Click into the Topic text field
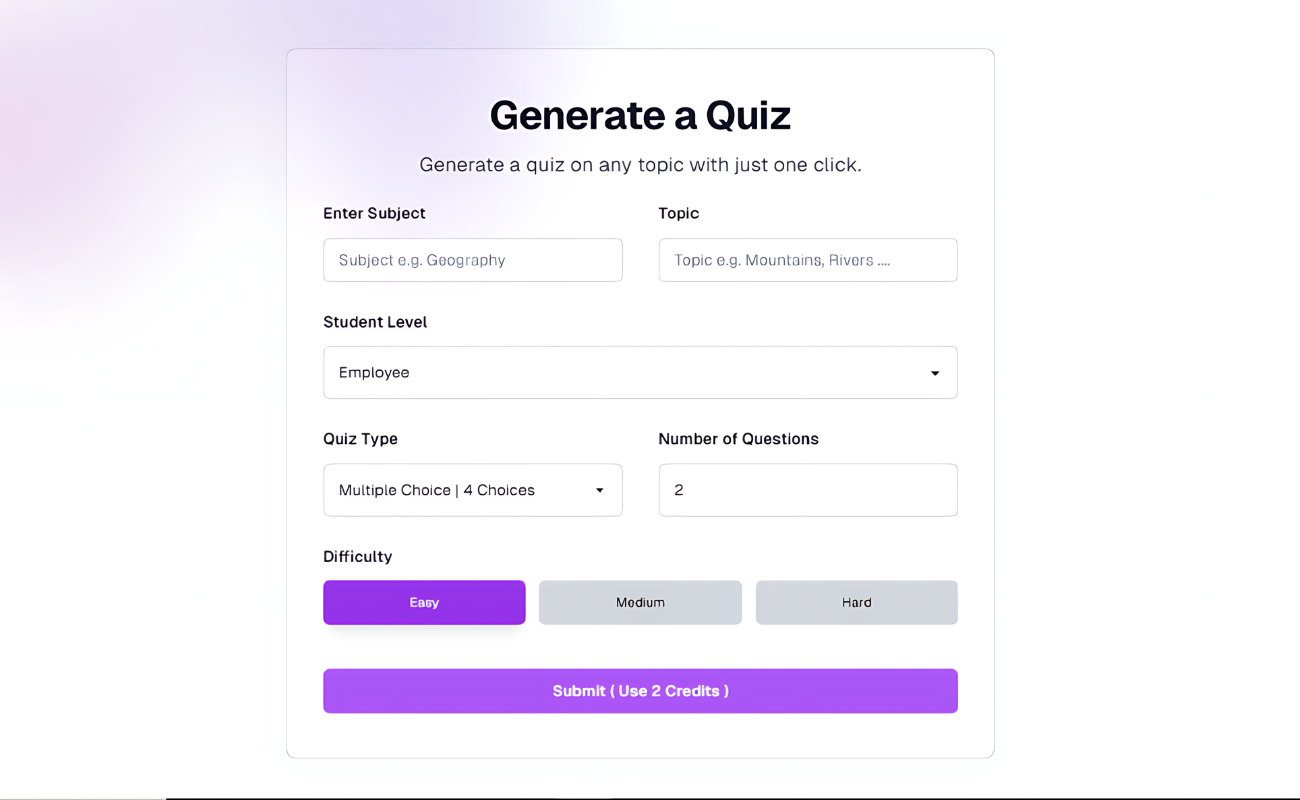The height and width of the screenshot is (800, 1300). click(807, 260)
